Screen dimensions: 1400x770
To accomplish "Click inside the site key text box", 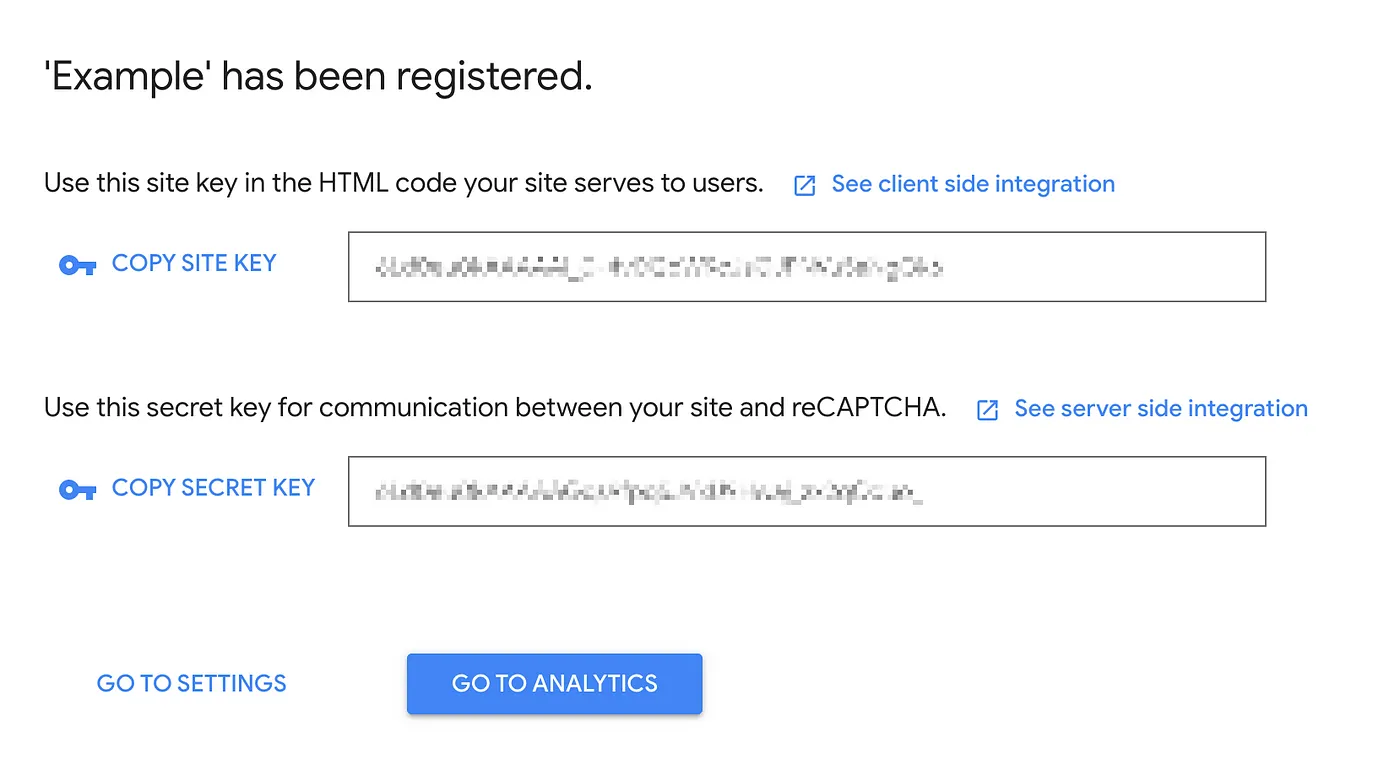I will point(806,267).
